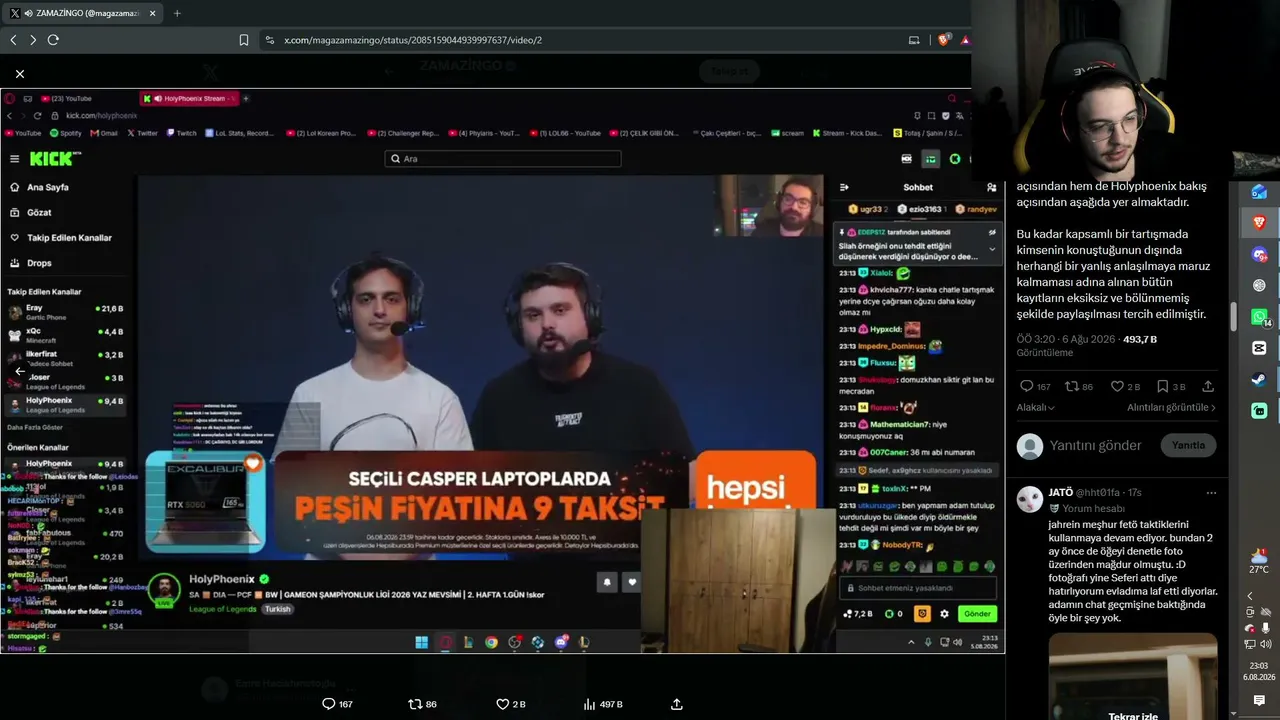Open the JATÖ display name link
The image size is (1280, 720).
1060,493
